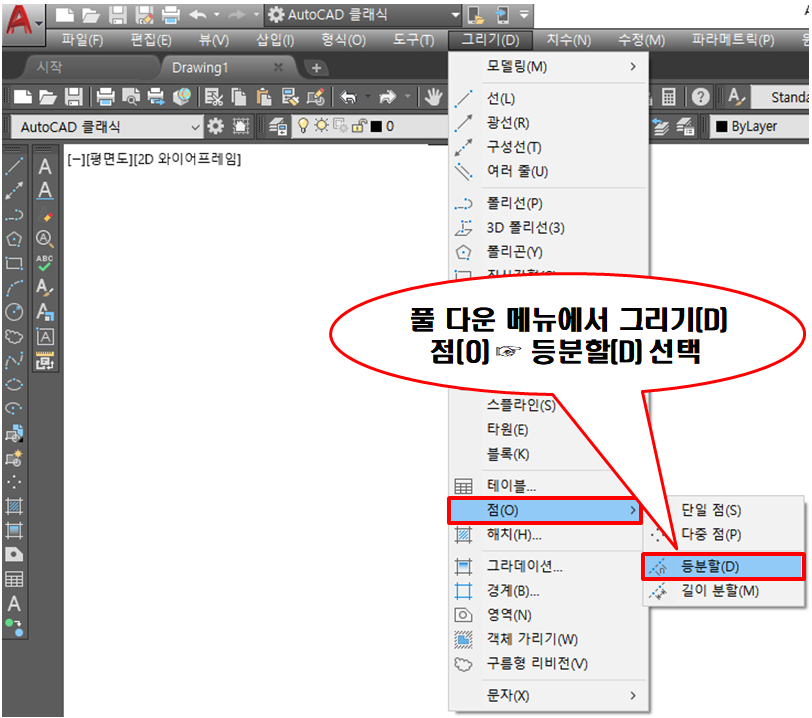Open ByLayer color control dropdown
Screen dimensions: 812x718
click(758, 126)
